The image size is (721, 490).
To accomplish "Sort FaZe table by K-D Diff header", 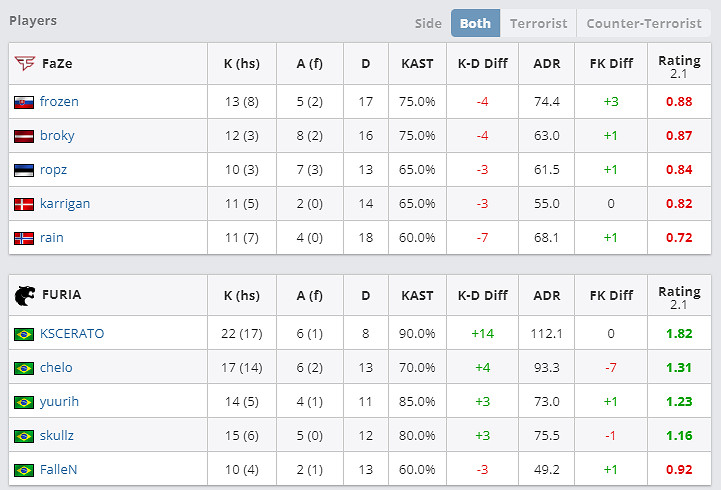I will (x=482, y=63).
